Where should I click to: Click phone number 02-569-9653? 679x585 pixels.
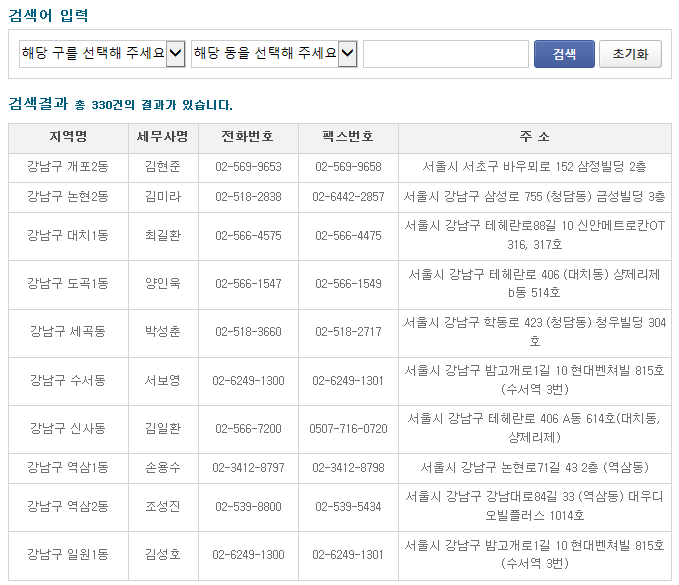click(248, 167)
